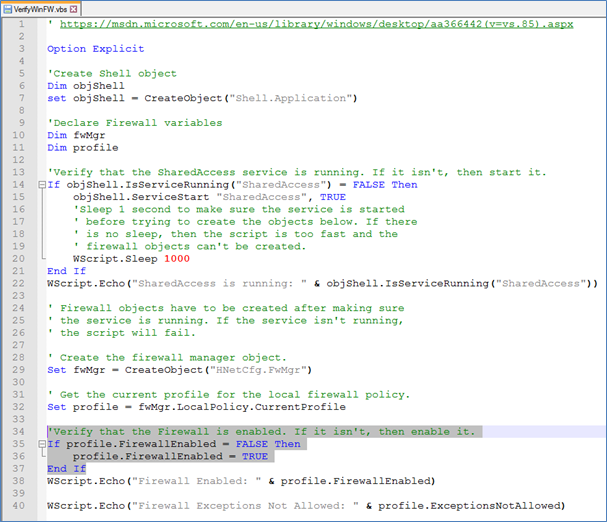The height and width of the screenshot is (522, 607).
Task: Collapse the If block at line 14
Action: pos(42,185)
